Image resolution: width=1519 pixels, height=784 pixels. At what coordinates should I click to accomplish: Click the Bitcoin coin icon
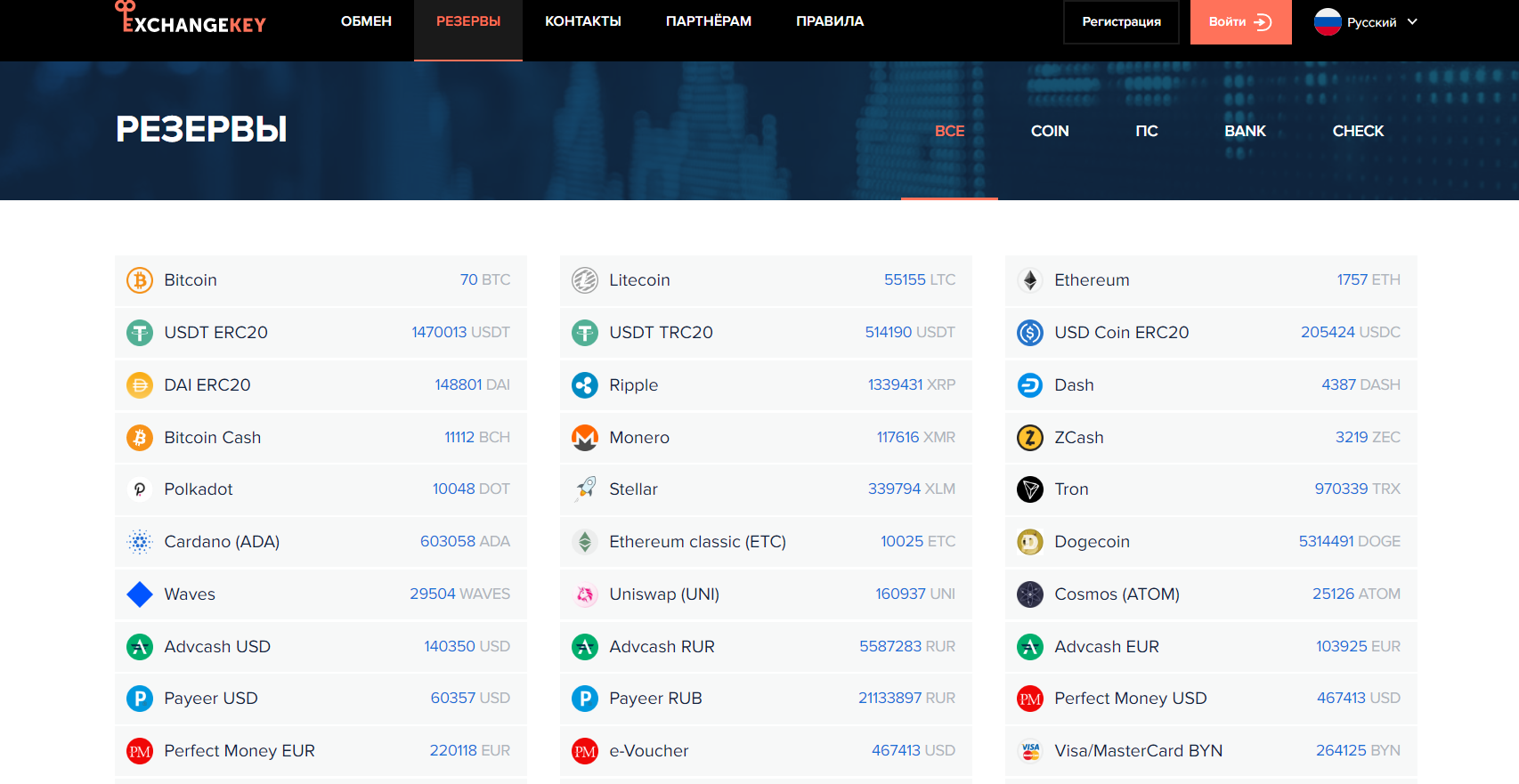(140, 280)
